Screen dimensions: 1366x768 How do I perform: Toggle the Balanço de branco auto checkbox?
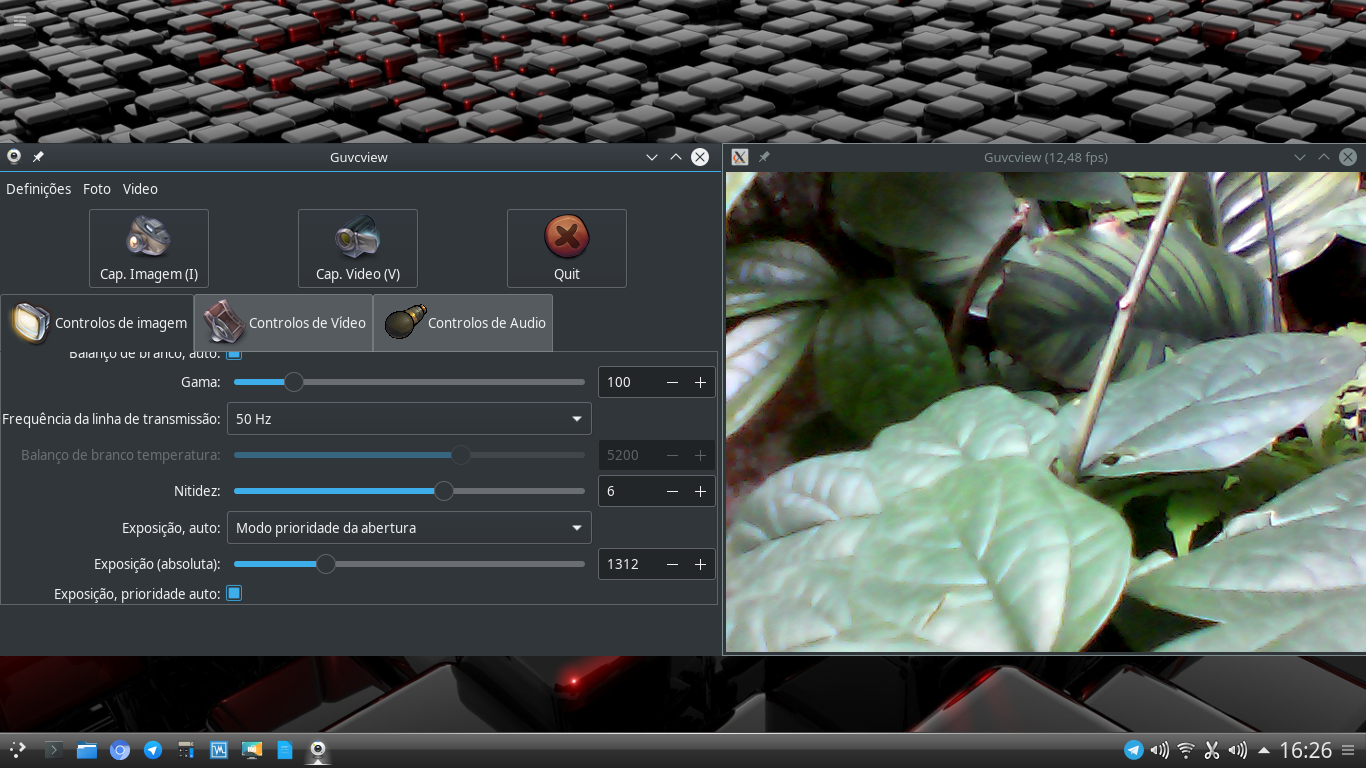pos(233,352)
